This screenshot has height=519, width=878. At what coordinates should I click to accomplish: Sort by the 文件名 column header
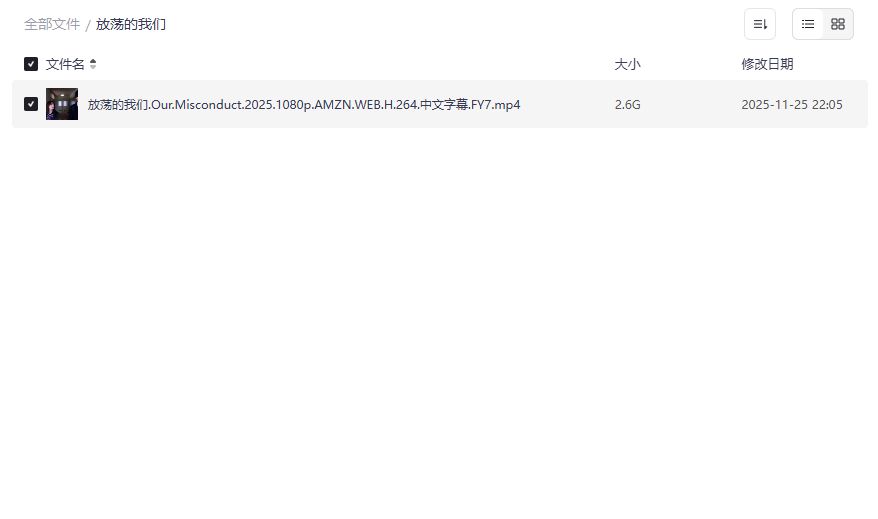pos(65,64)
